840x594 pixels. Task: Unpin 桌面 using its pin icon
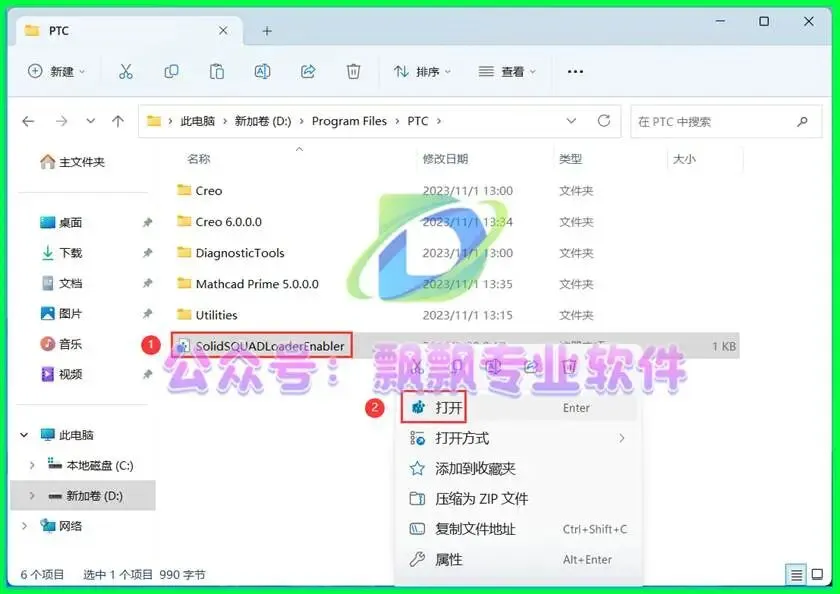click(147, 223)
